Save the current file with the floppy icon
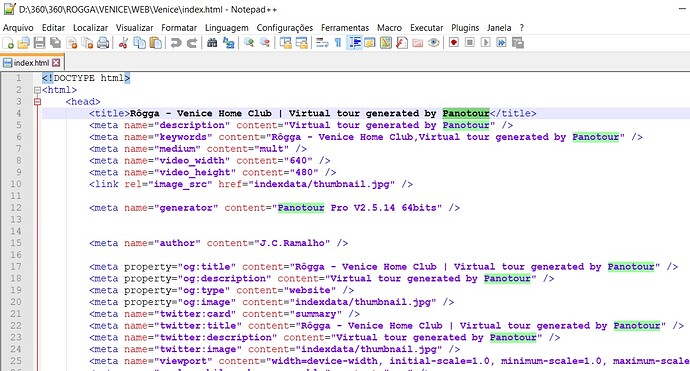Viewport: 690px width, 371px height. pos(40,43)
